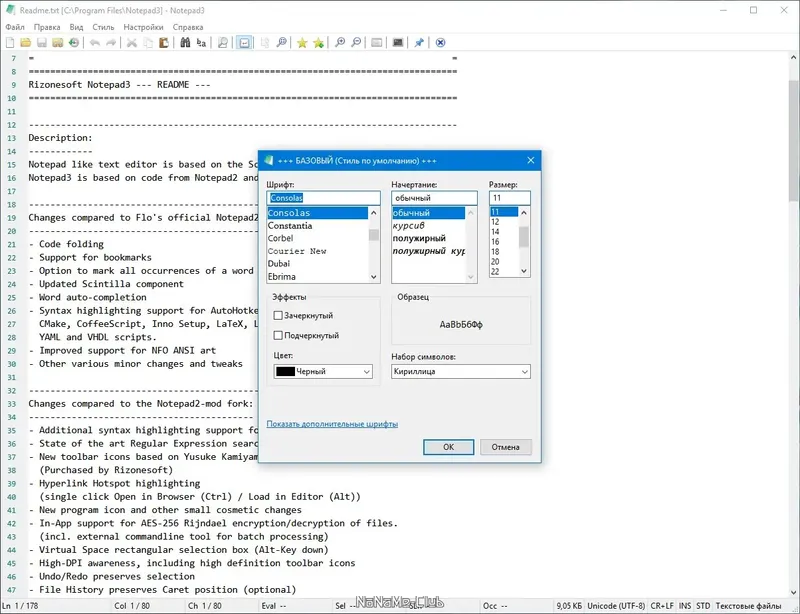Click the blue pin always-on-top icon
Viewport: 800px width, 614px height.
[x=419, y=43]
